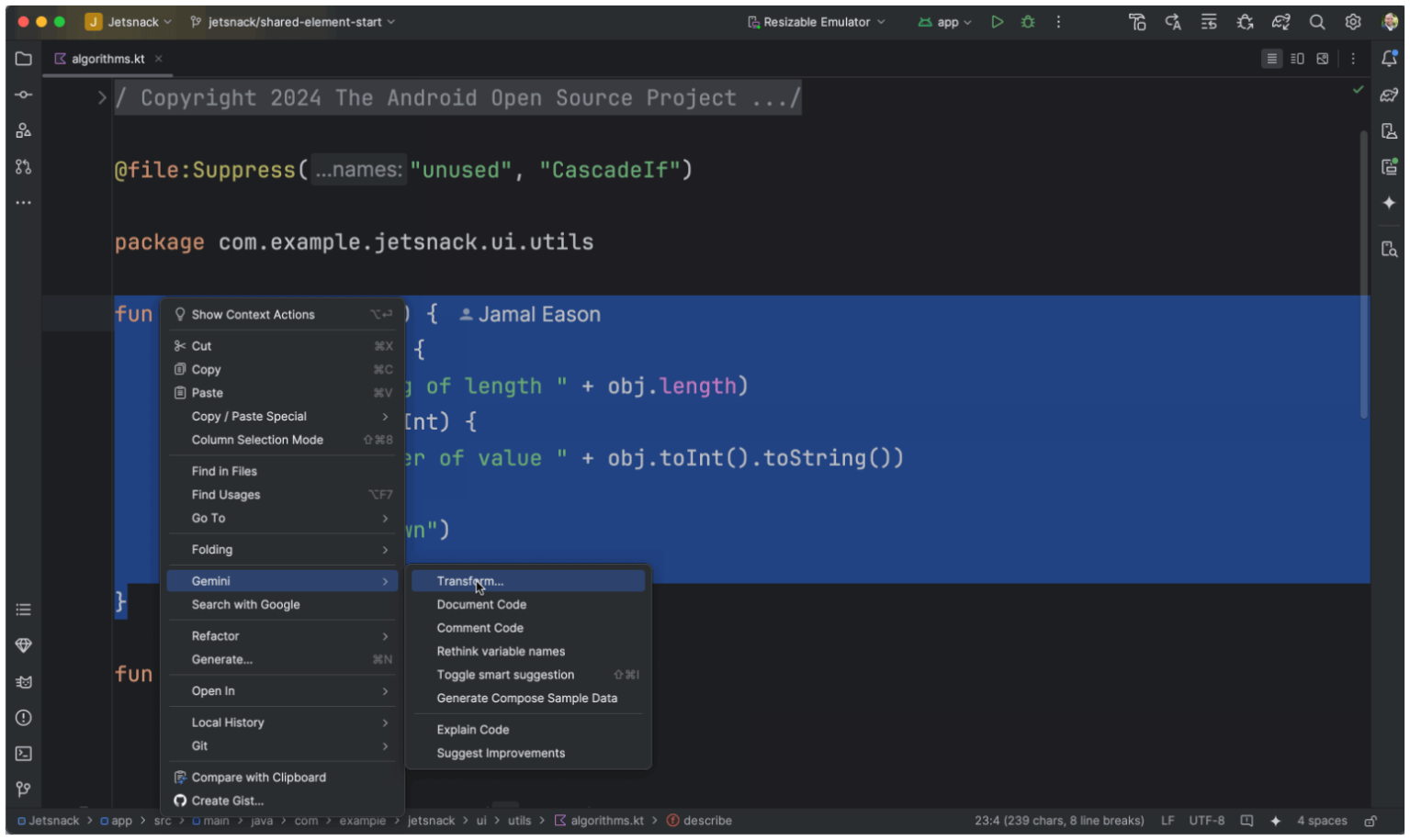Click the Debug app bug icon

1028,22
